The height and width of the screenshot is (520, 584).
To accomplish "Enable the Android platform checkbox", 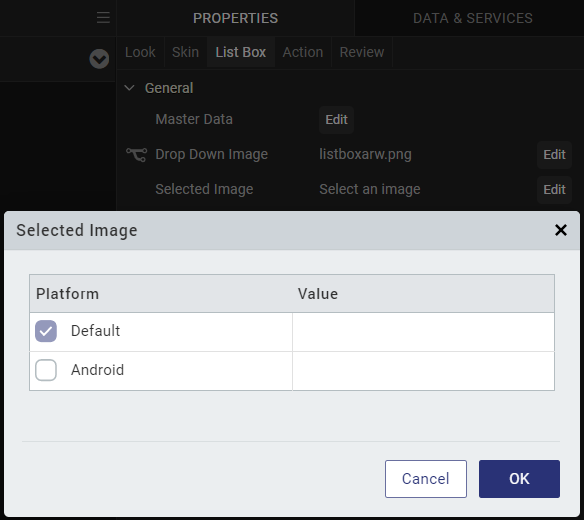I will [x=46, y=370].
